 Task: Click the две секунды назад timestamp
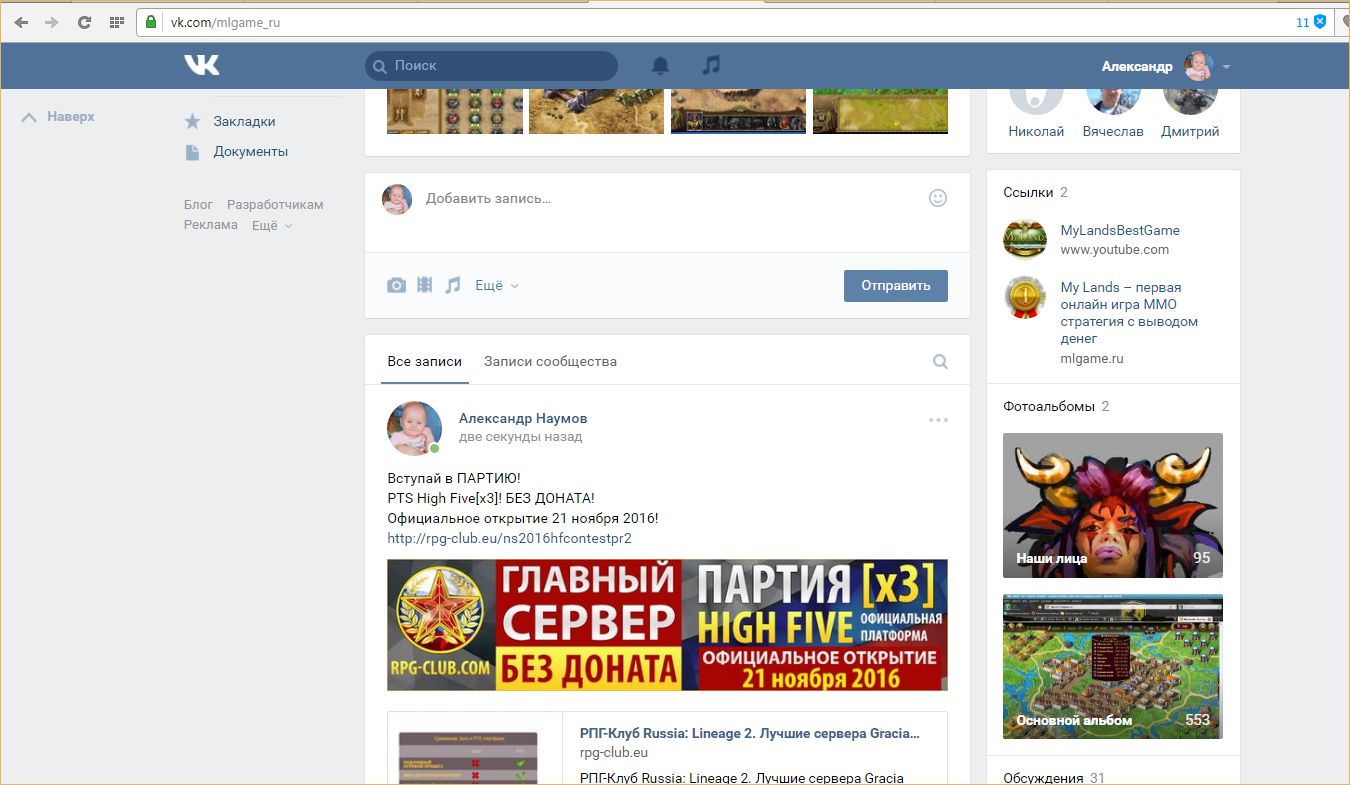click(520, 437)
